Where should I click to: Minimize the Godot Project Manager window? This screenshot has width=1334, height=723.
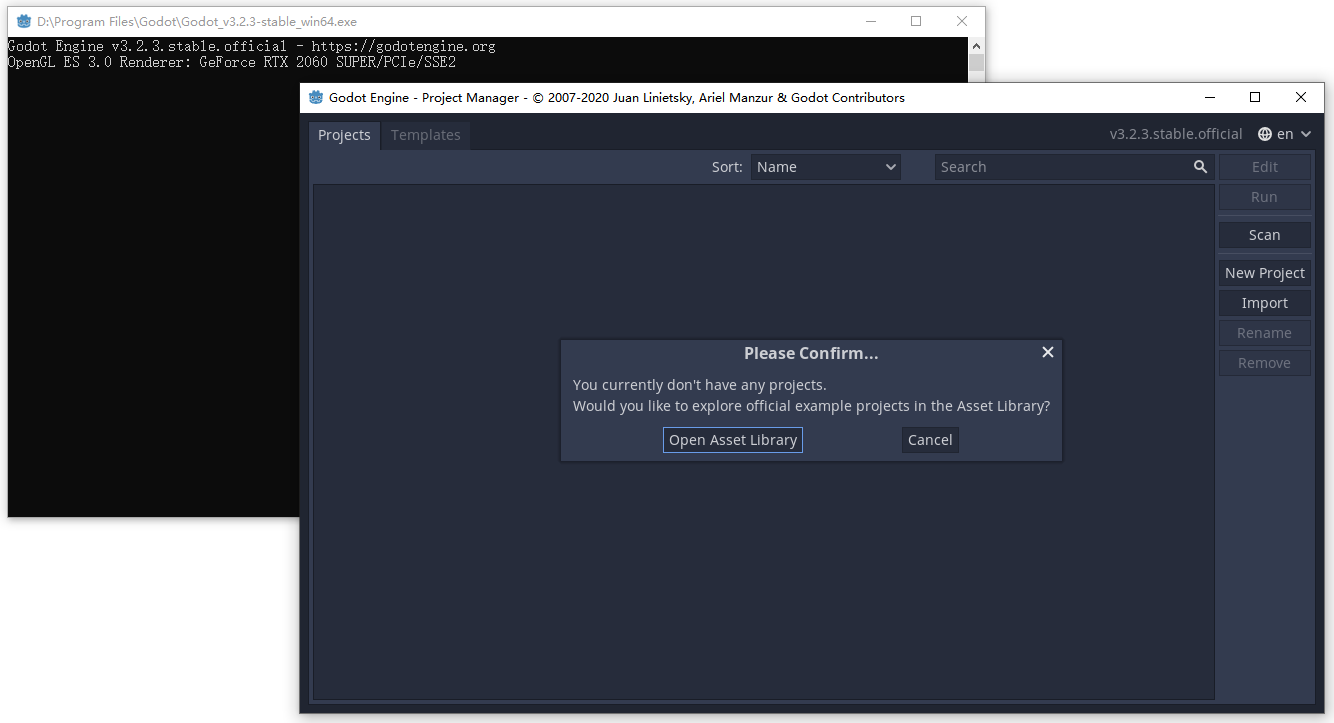(1209, 97)
